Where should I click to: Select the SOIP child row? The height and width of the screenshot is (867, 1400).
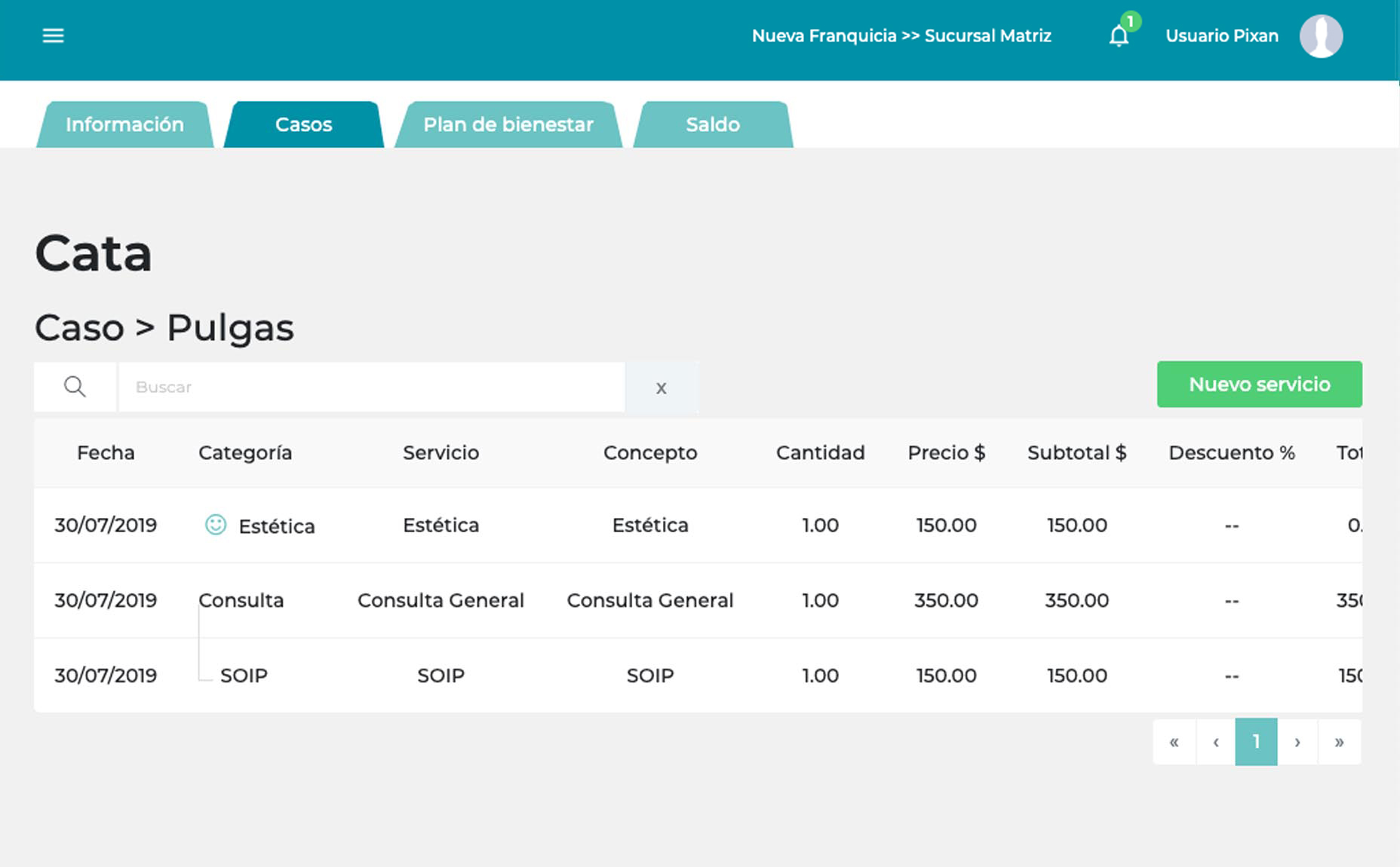point(244,676)
